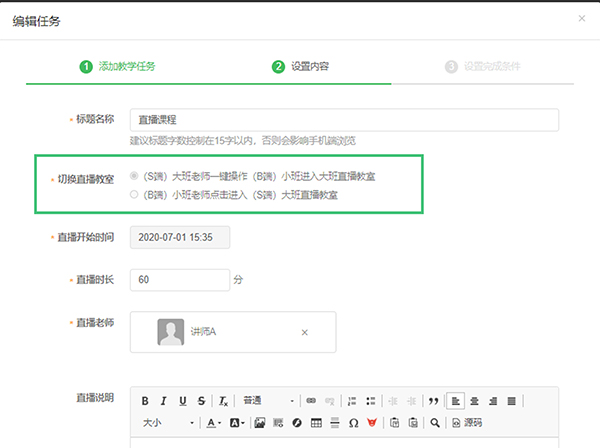Toggle bold formatting in the editor

[145, 401]
